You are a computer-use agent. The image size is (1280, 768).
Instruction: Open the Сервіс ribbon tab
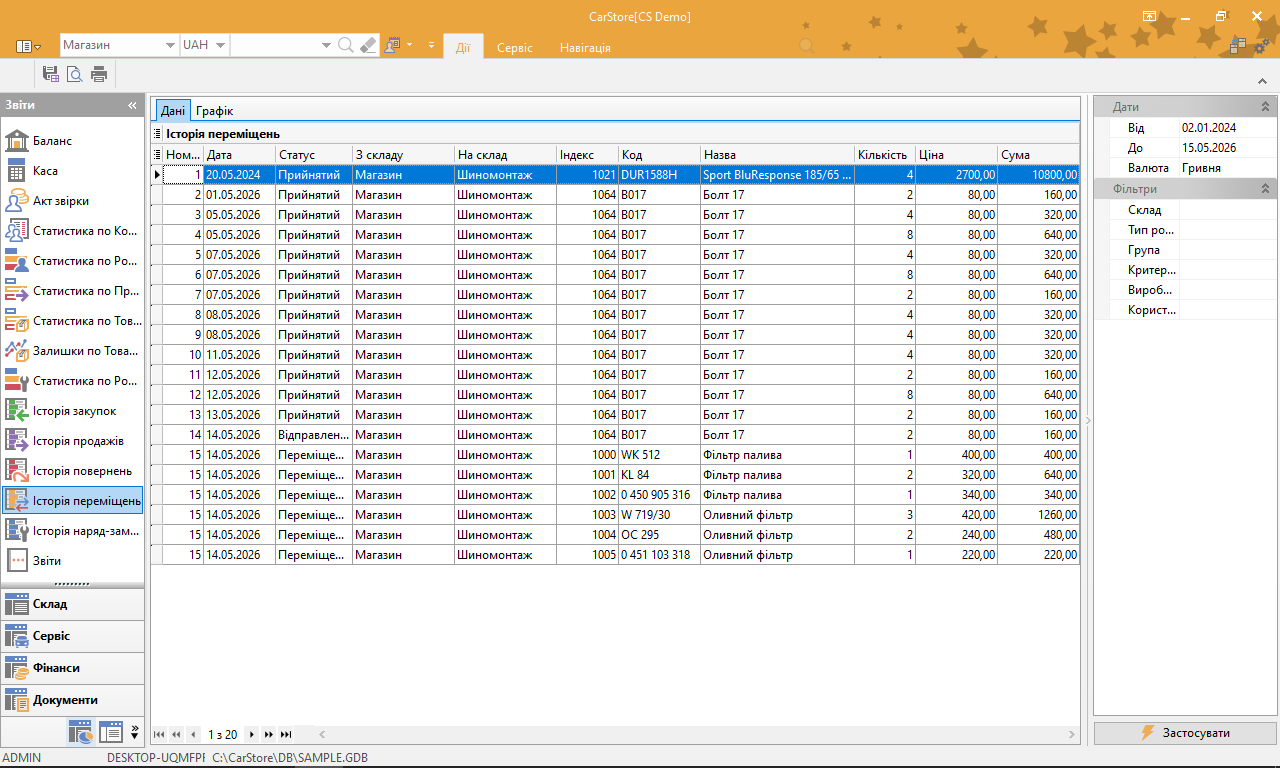[515, 47]
